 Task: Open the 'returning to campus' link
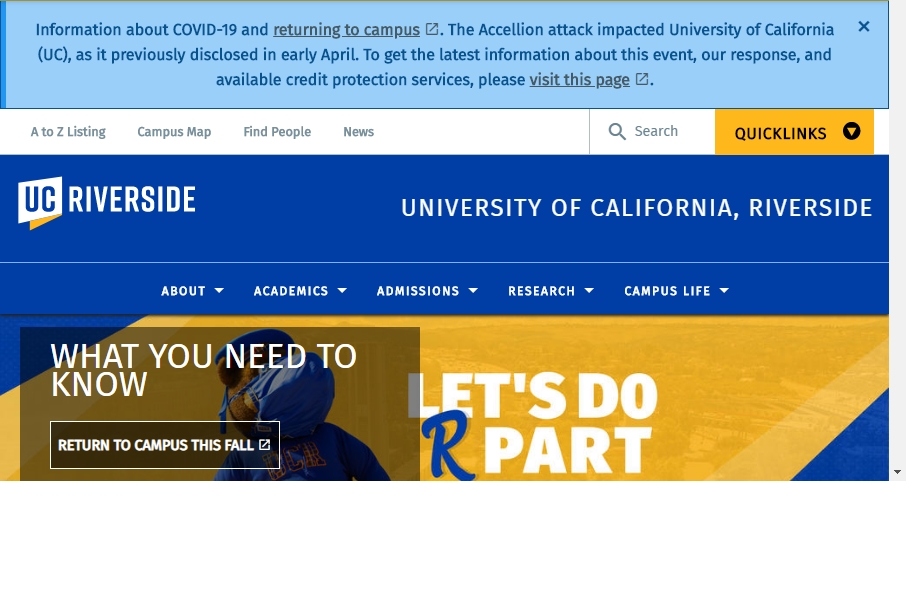pyautogui.click(x=346, y=30)
